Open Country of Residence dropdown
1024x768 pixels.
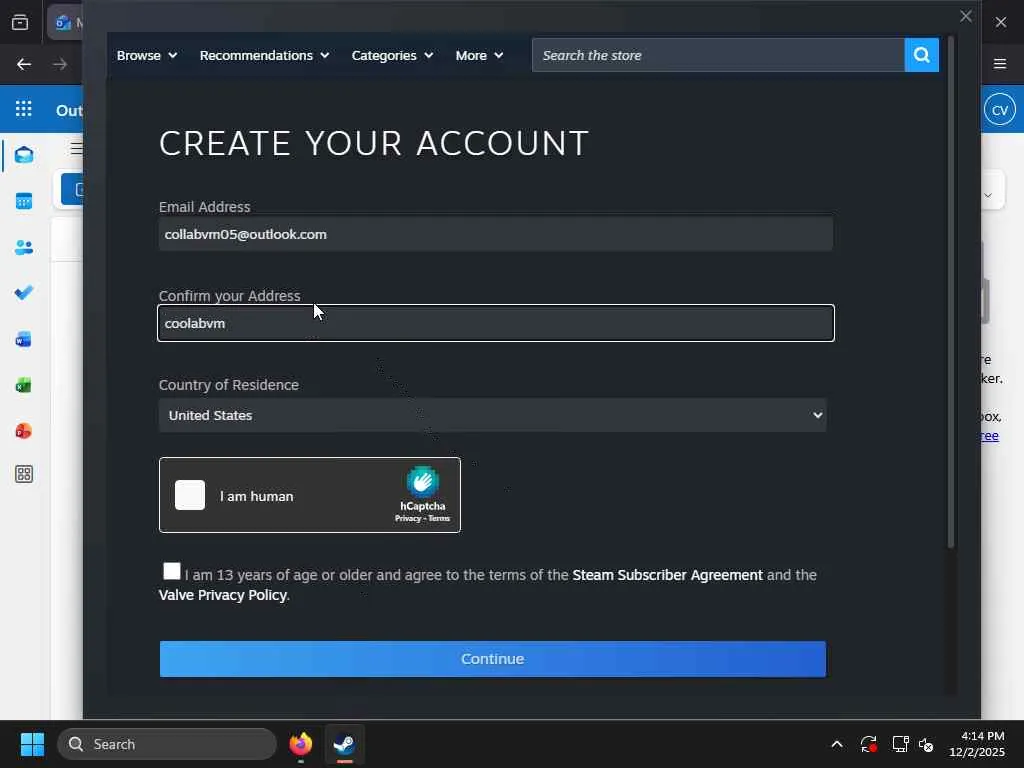(x=492, y=415)
